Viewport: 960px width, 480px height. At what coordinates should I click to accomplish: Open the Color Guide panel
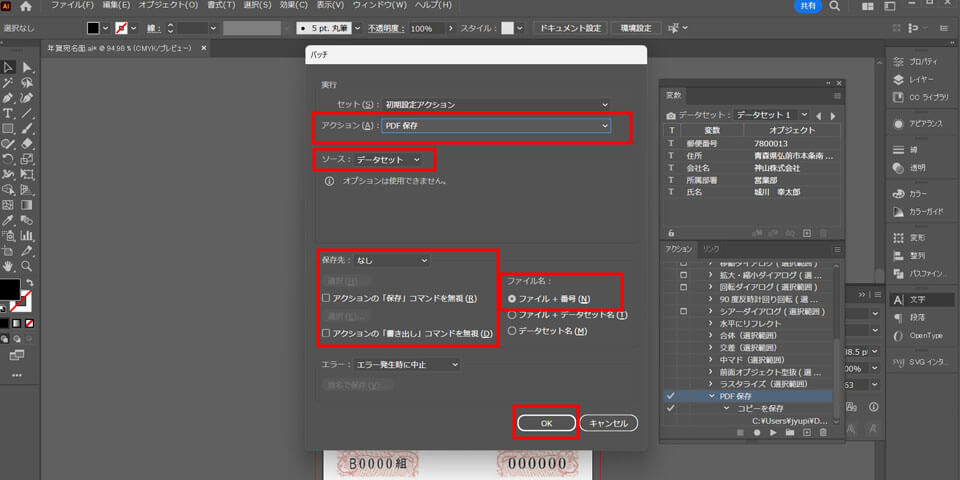[897, 211]
